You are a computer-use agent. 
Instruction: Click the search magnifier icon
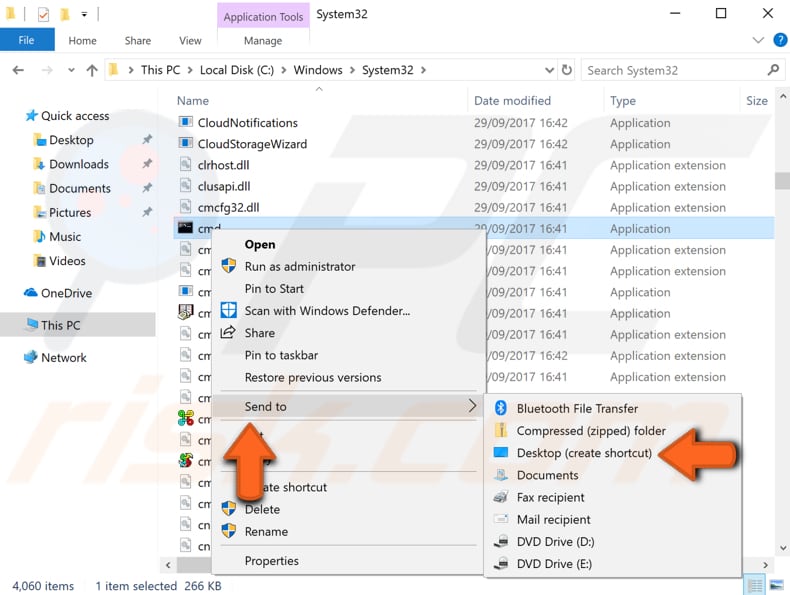(x=773, y=70)
